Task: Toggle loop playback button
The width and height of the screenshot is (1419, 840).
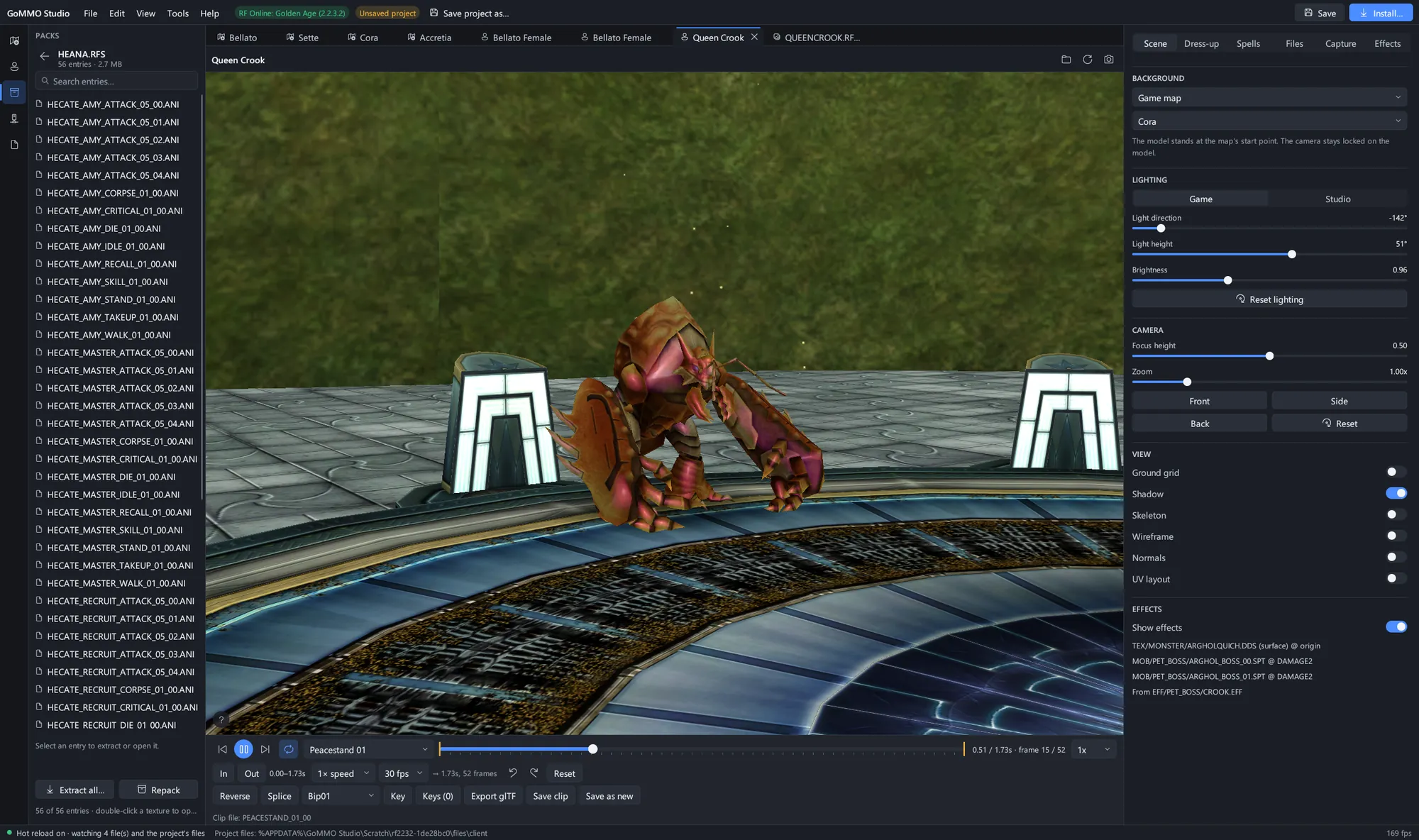Action: point(289,749)
